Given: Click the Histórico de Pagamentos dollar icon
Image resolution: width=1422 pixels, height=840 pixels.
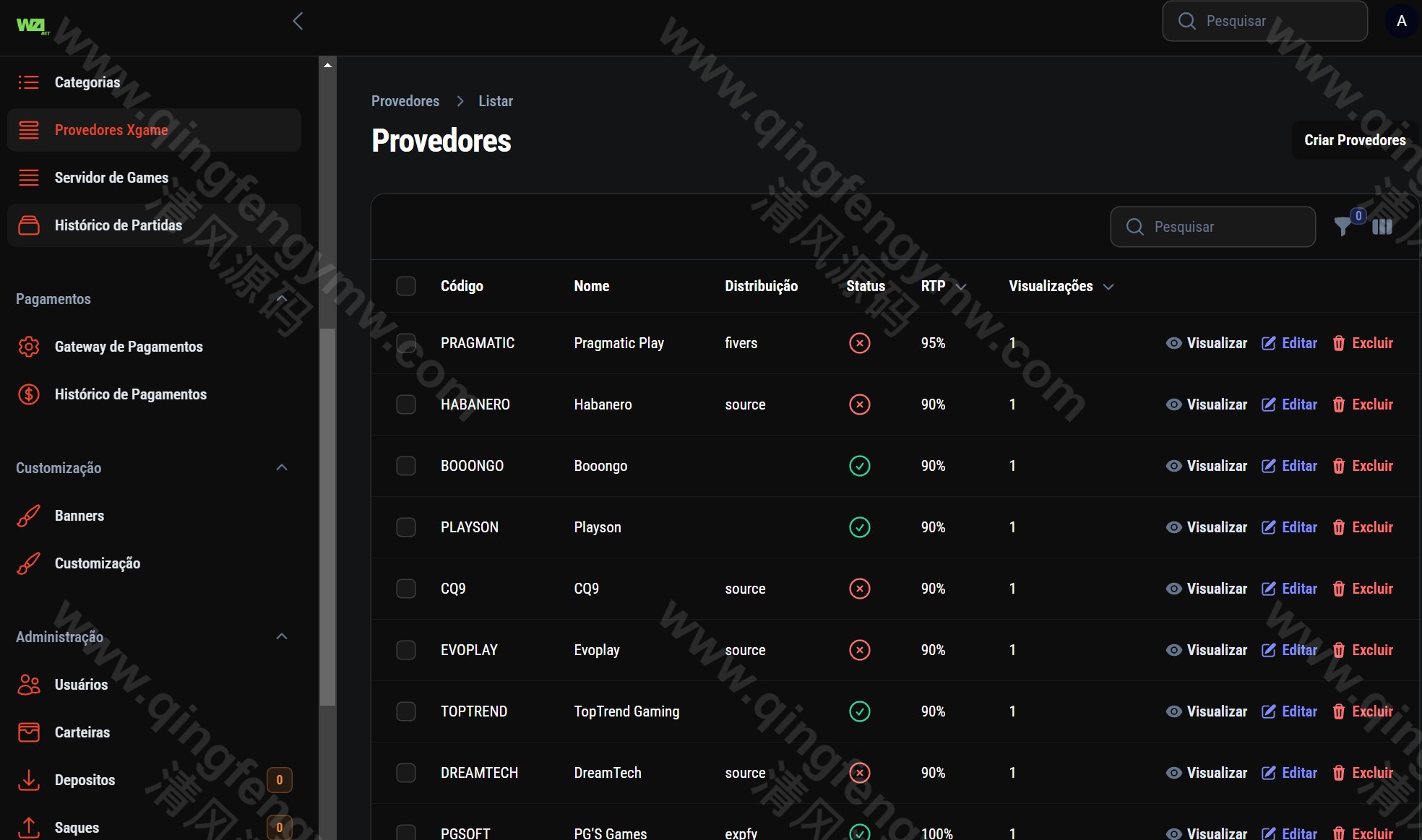Looking at the screenshot, I should 29,394.
